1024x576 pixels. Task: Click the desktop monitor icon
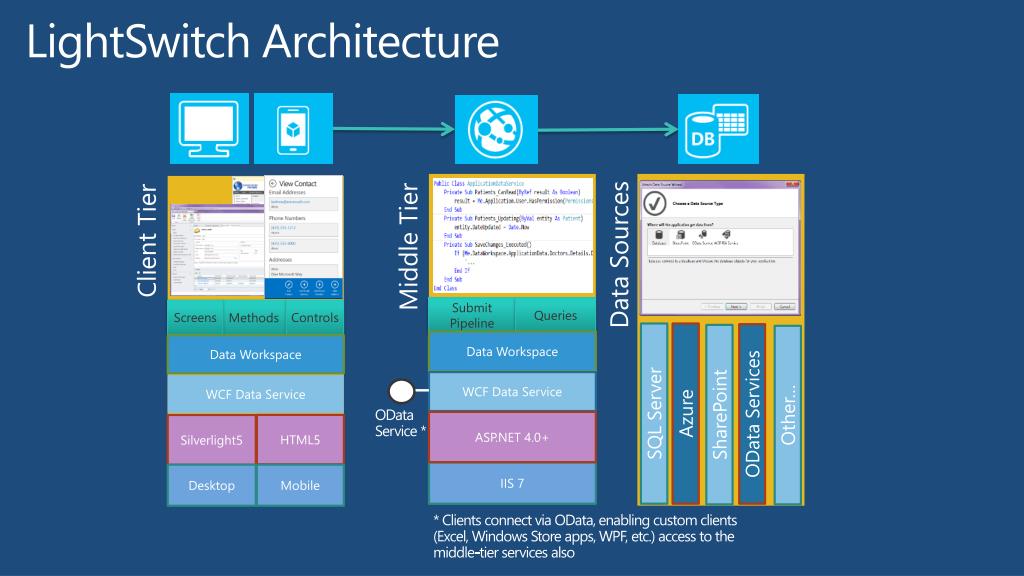[x=209, y=129]
